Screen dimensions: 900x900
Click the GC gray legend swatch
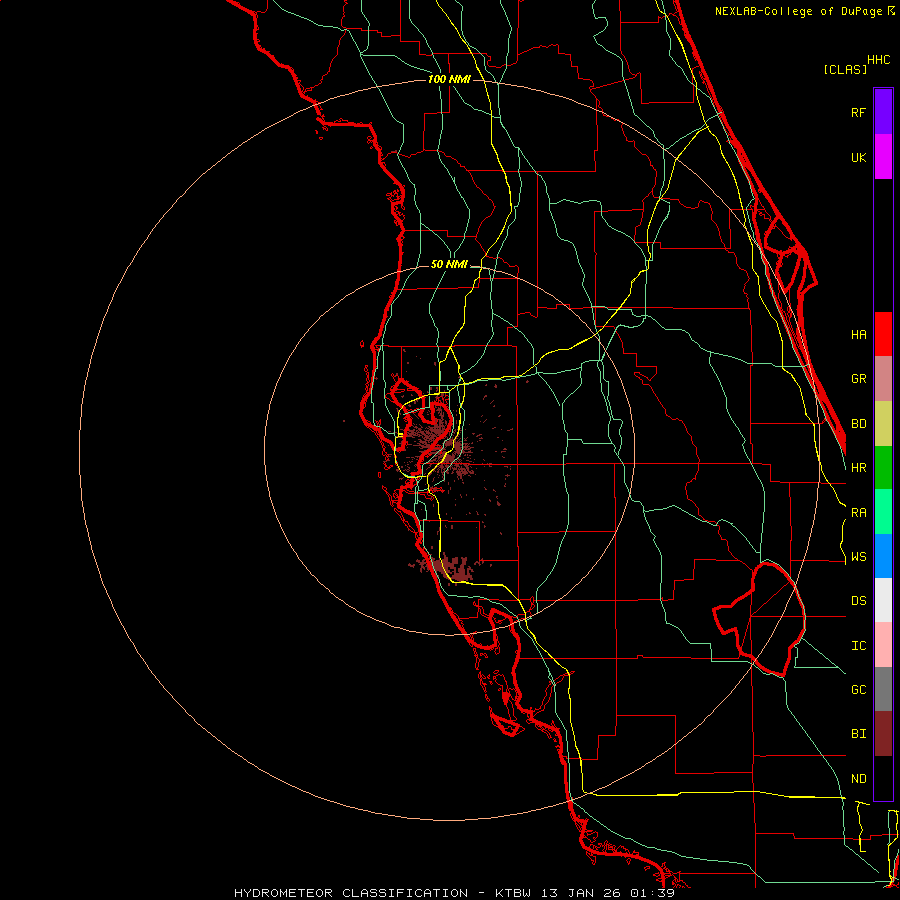[883, 689]
